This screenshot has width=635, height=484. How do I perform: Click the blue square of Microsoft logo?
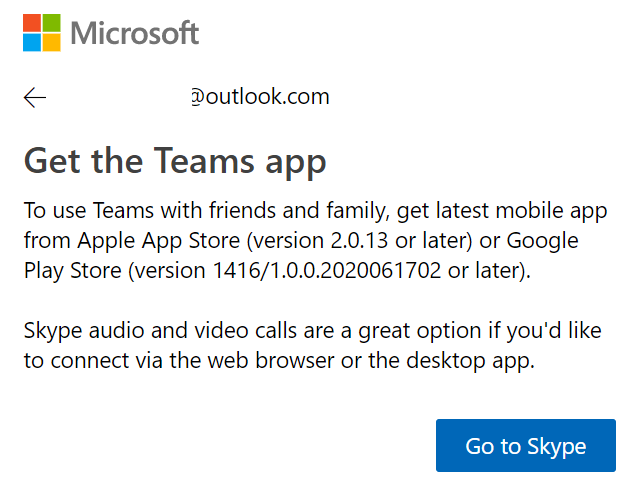(x=33, y=41)
